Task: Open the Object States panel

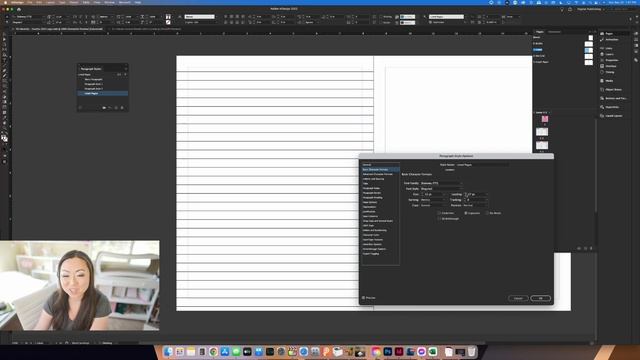Action: 613,89
